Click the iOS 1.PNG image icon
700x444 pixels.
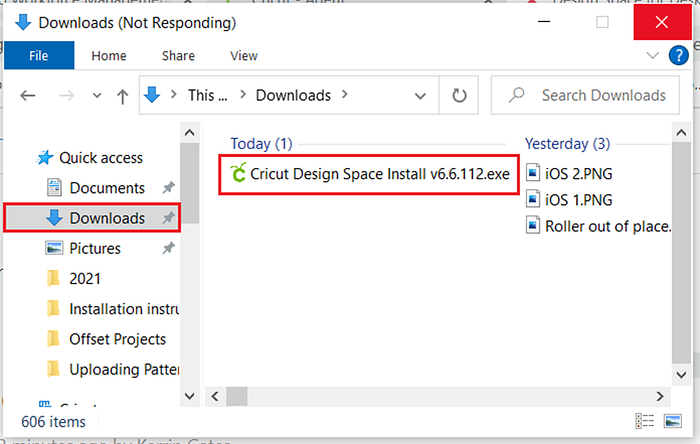pos(533,199)
